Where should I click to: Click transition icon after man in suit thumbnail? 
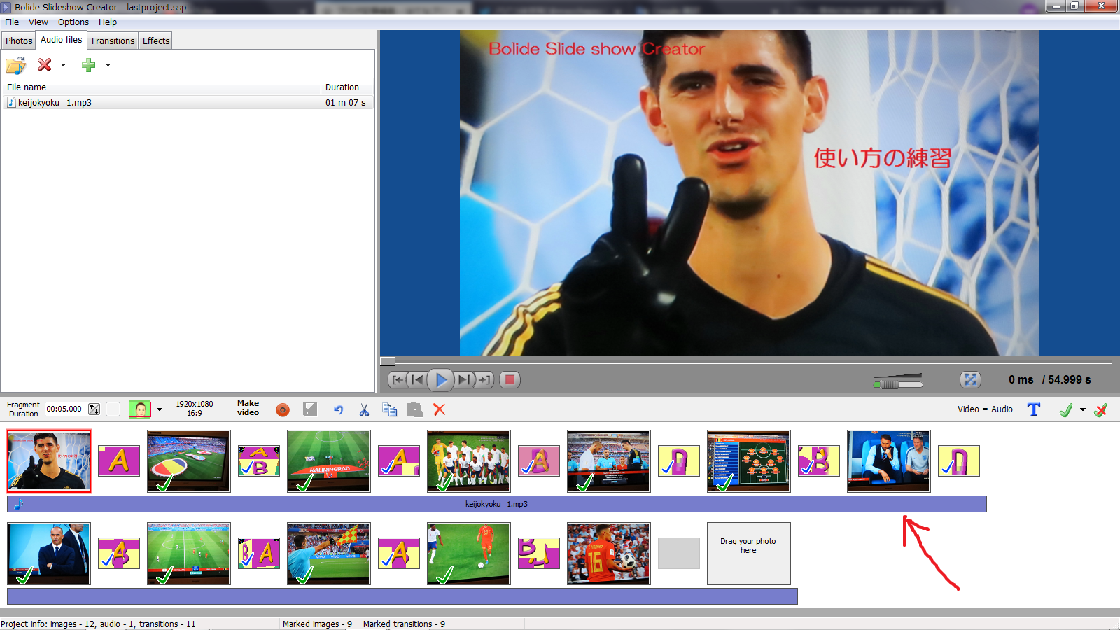119,554
